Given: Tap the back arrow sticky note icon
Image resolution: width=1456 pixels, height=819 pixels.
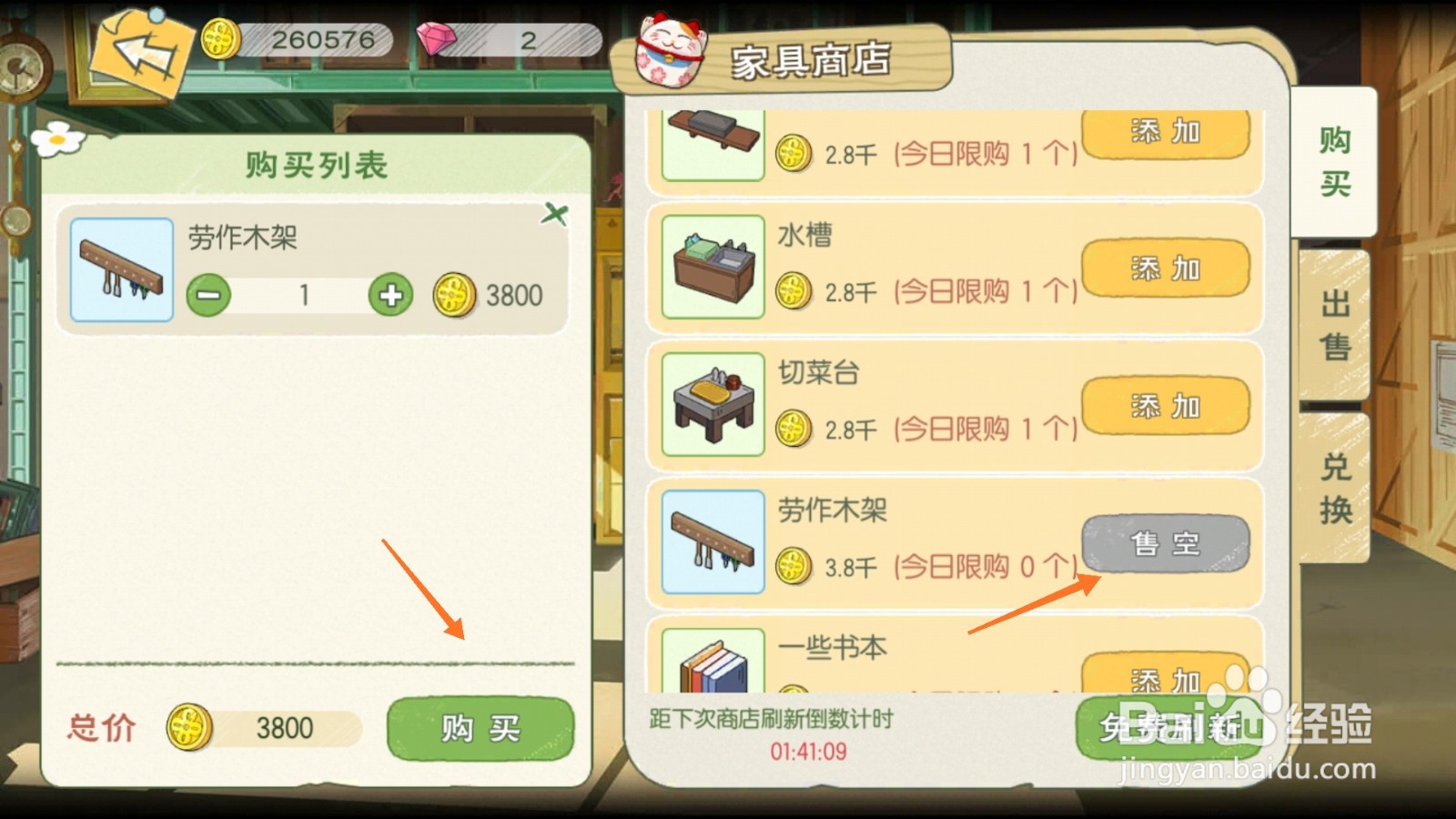Looking at the screenshot, I should point(141,50).
